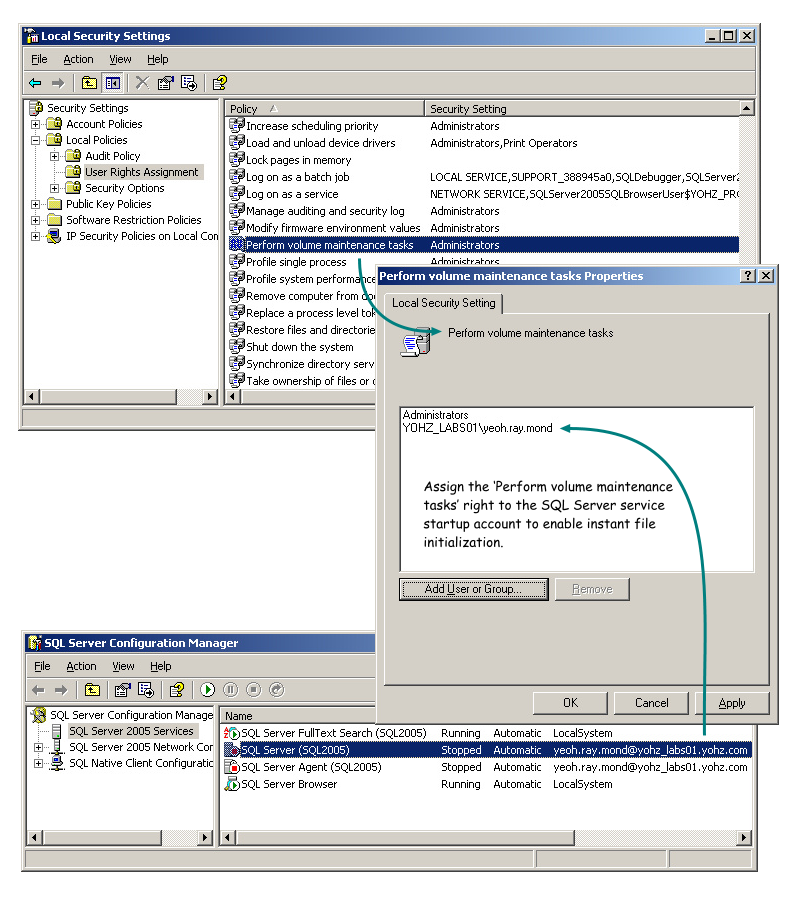Select Security Options in the tree
This screenshot has width=787, height=899.
(124, 188)
